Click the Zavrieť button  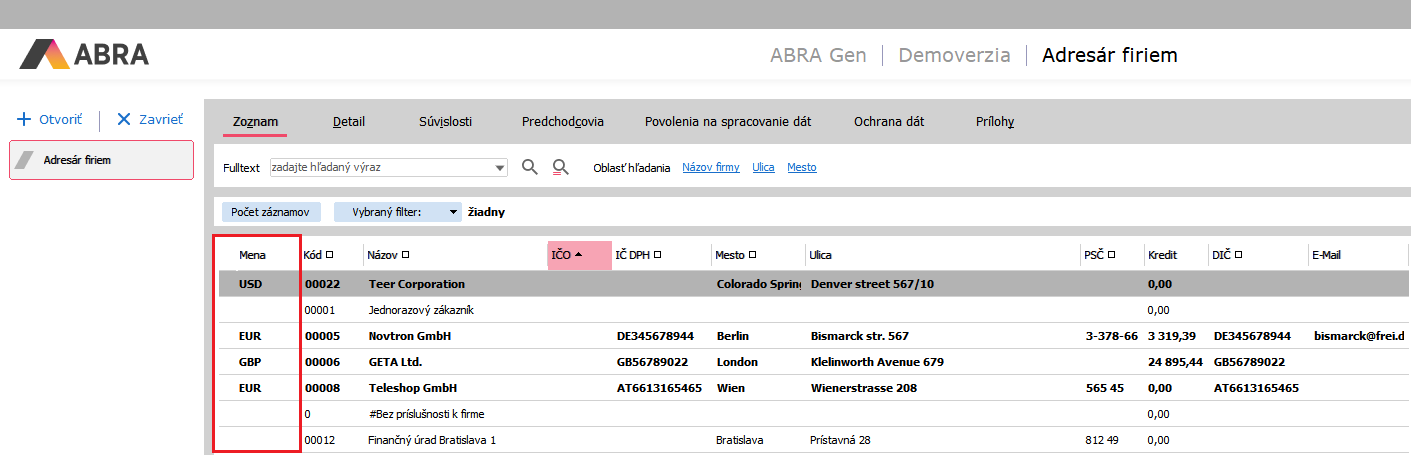tap(150, 119)
